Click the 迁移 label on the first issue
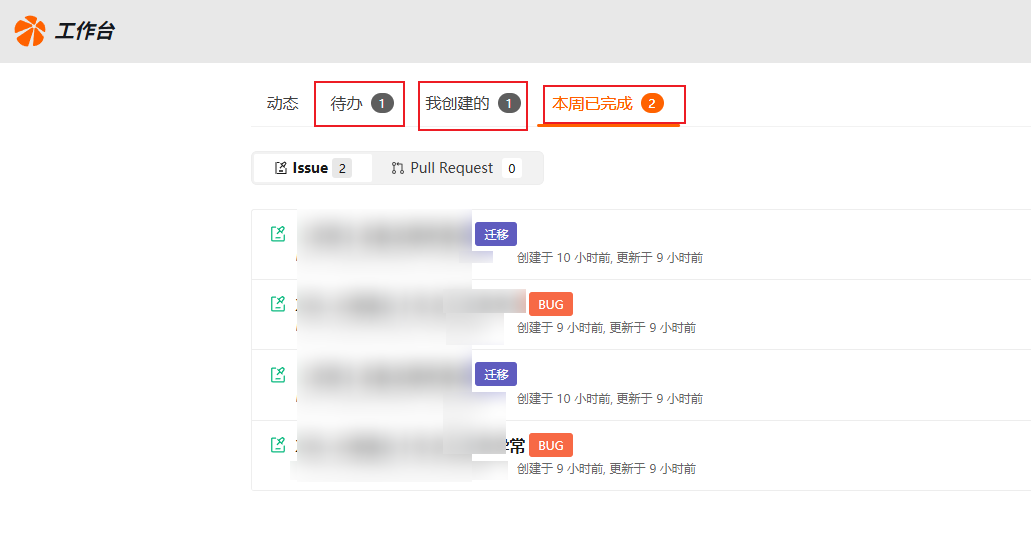The width and height of the screenshot is (1031, 554). (x=496, y=234)
